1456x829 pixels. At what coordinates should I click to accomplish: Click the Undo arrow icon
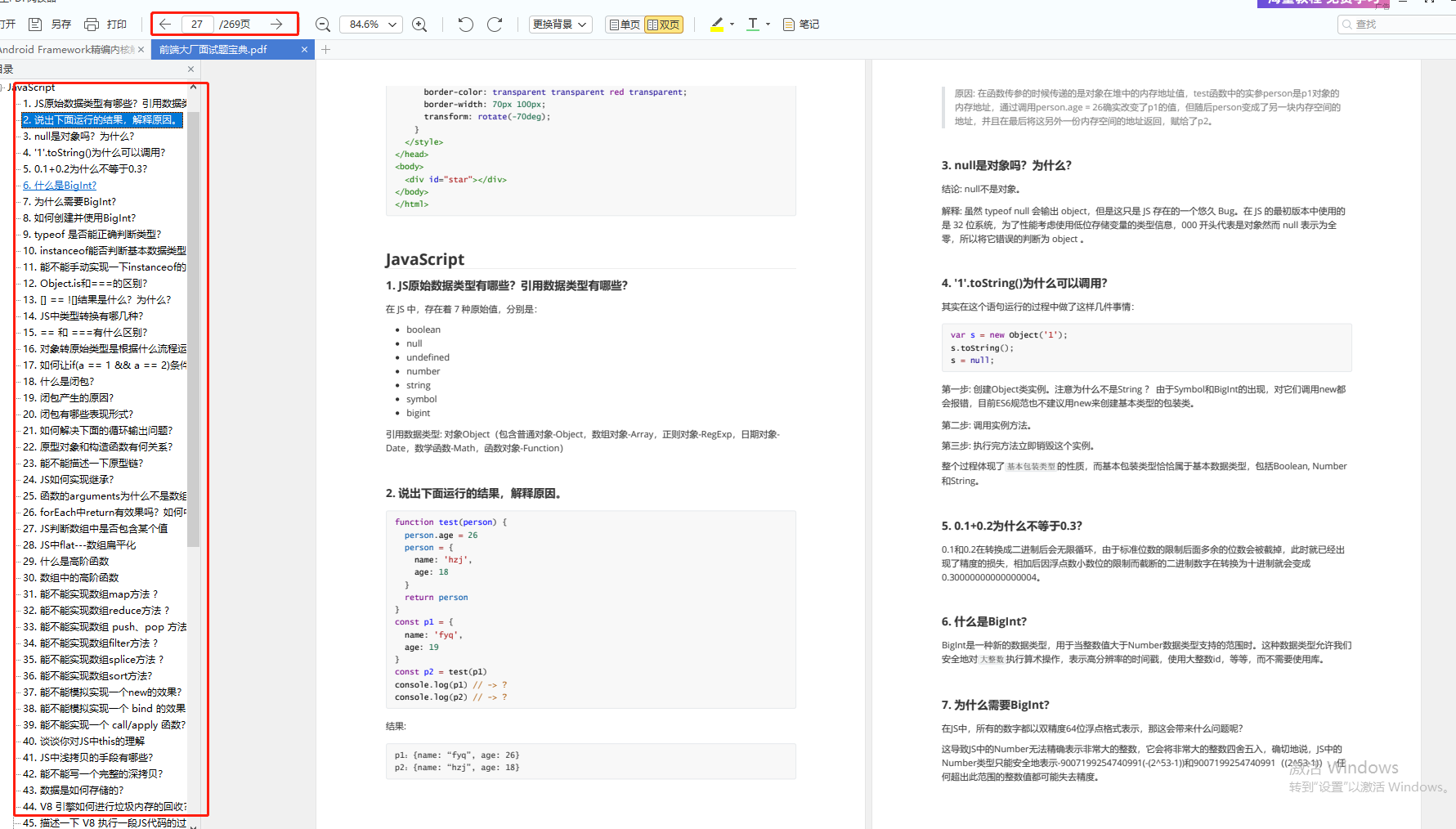pyautogui.click(x=465, y=24)
